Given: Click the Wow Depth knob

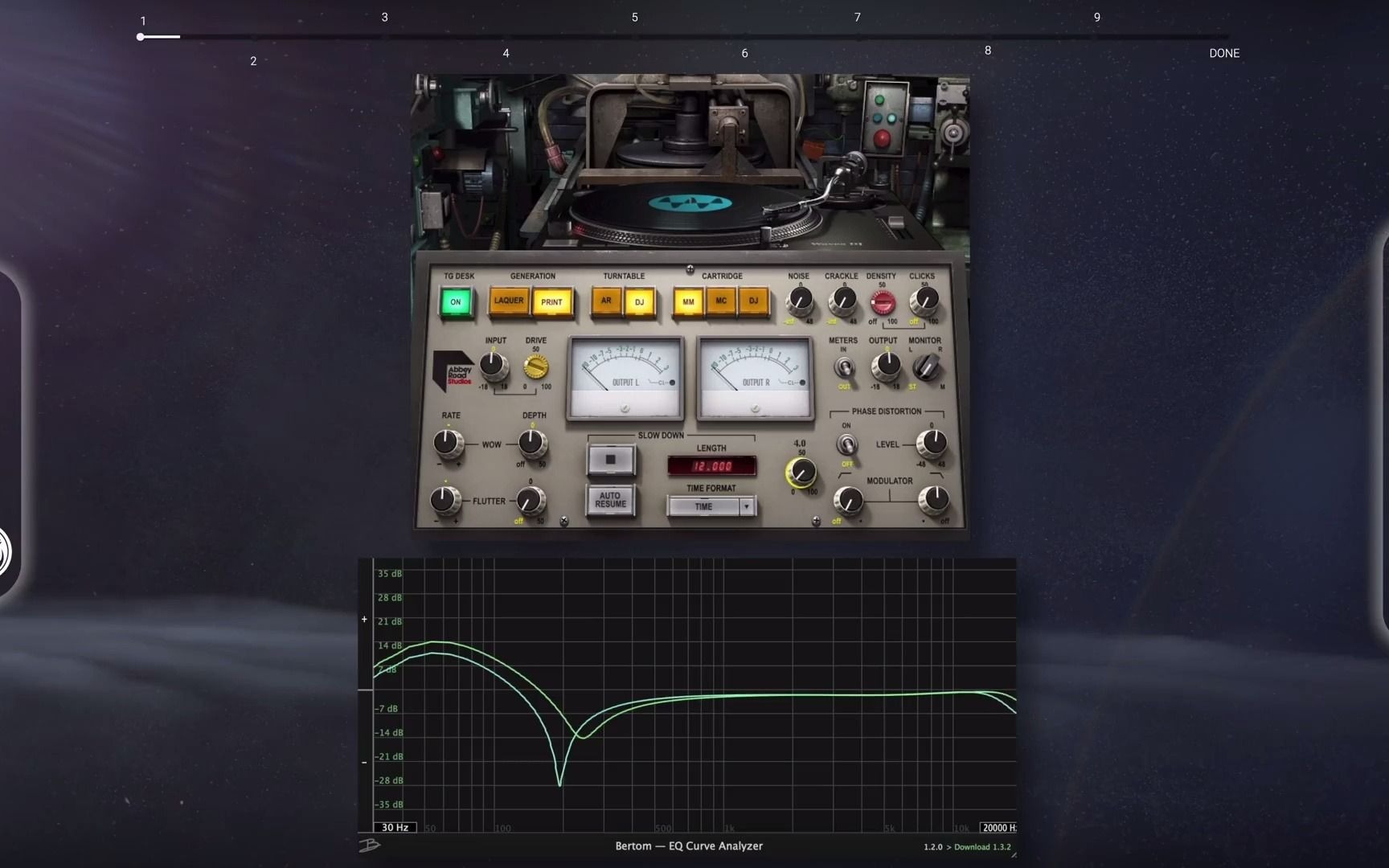Looking at the screenshot, I should pos(531,444).
